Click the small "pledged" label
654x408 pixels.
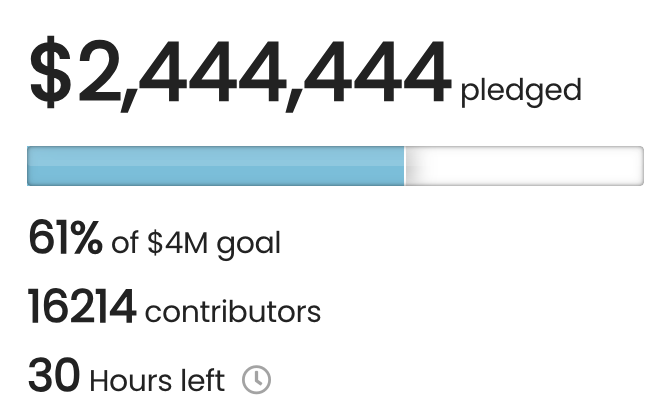(x=520, y=91)
